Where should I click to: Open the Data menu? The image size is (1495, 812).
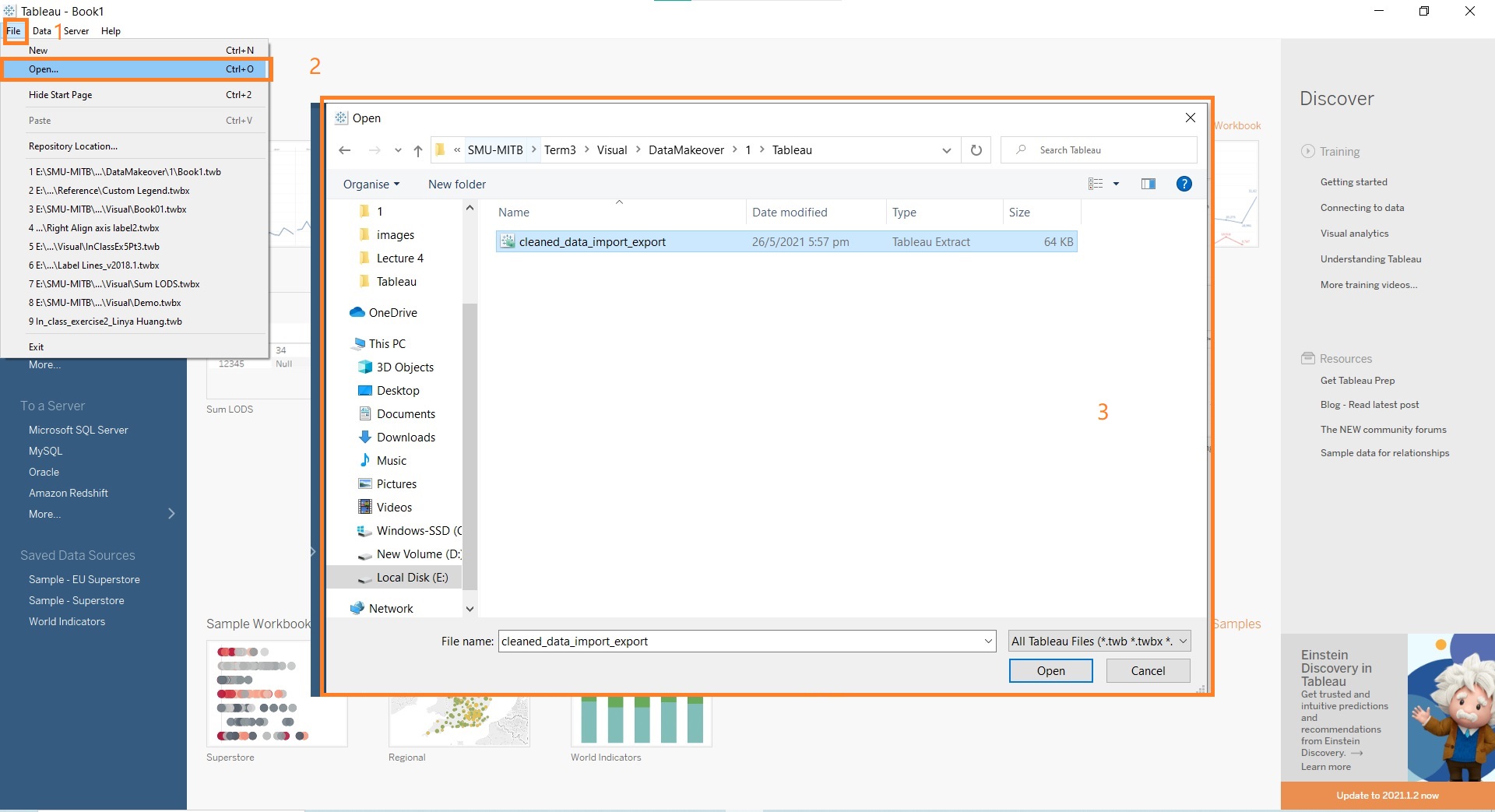pyautogui.click(x=42, y=31)
